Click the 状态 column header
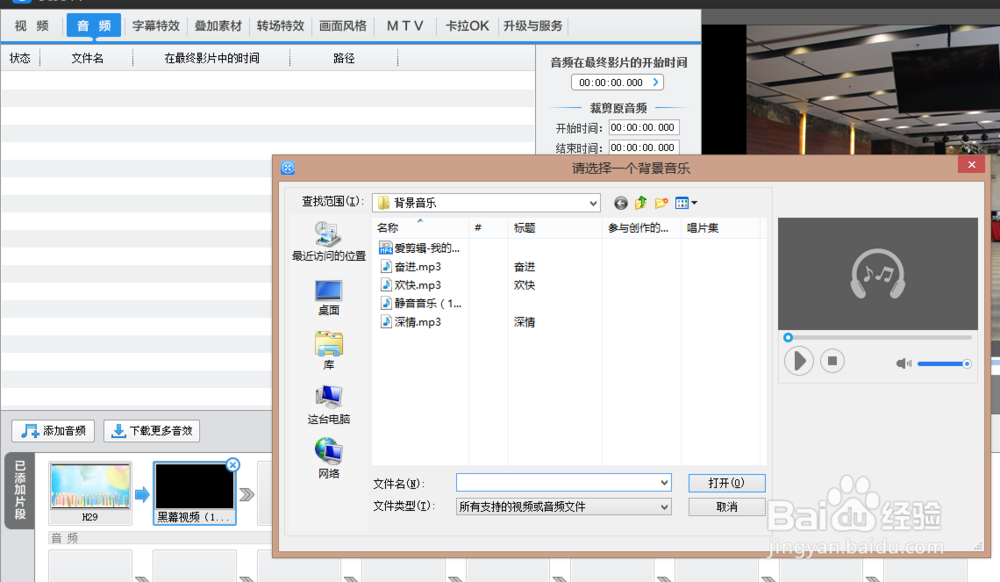Viewport: 1000px width, 582px height. (x=20, y=58)
